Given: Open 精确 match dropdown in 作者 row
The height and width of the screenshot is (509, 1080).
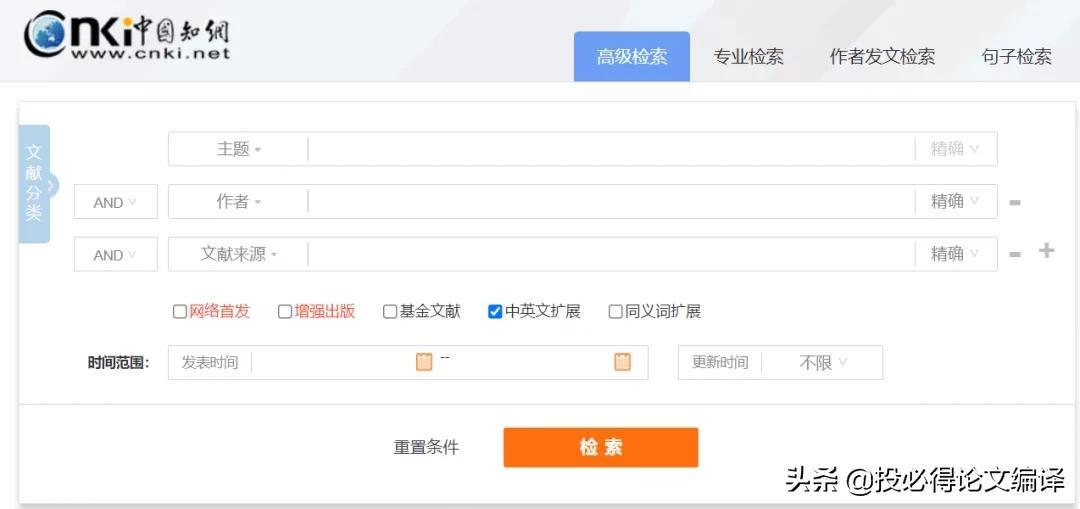Looking at the screenshot, I should coord(955,201).
